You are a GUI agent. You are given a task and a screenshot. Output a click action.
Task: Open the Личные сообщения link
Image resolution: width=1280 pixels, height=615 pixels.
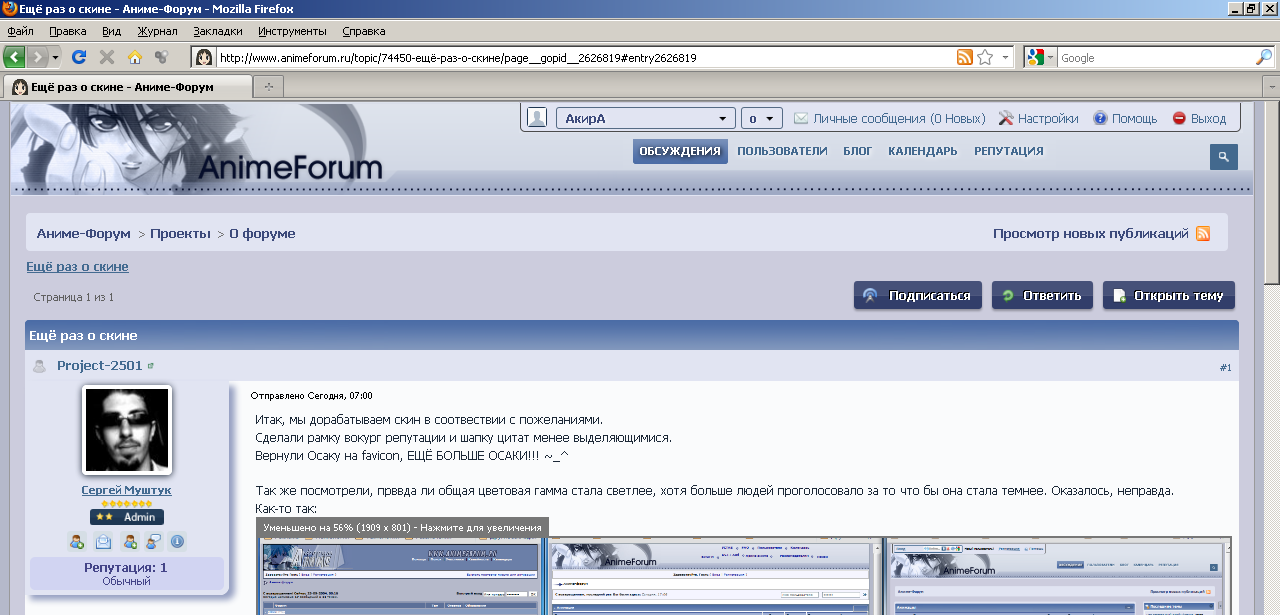pos(899,118)
